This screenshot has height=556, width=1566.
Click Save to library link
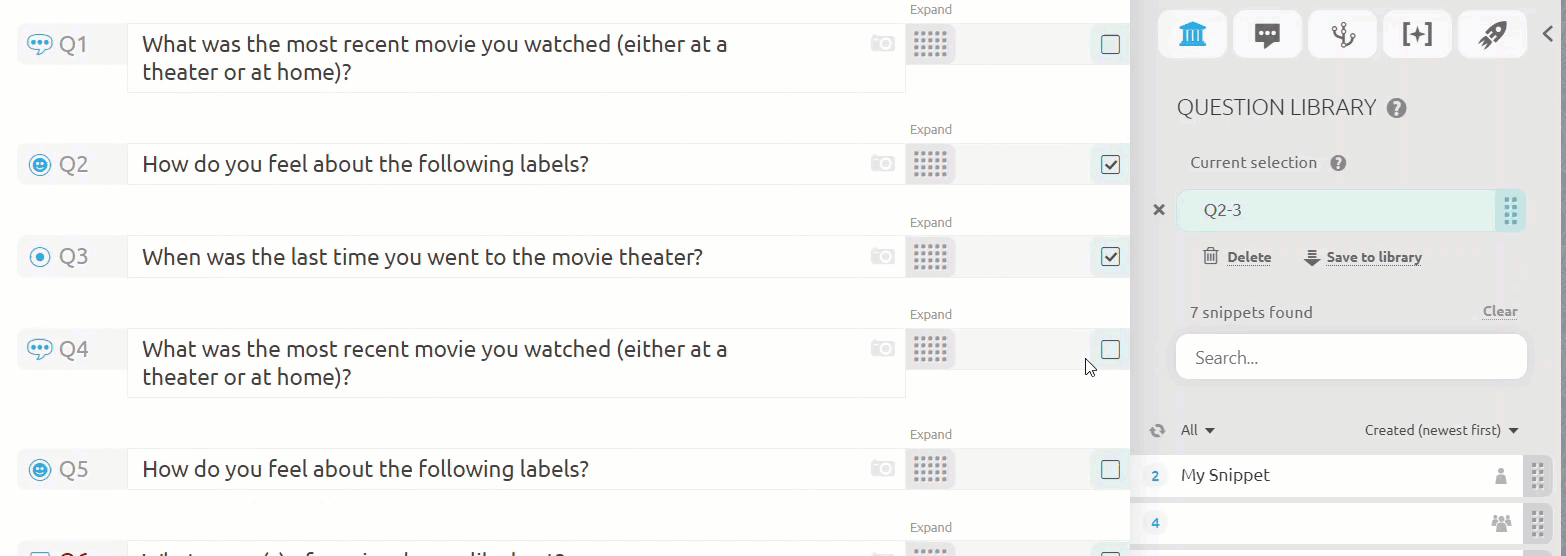(x=1363, y=257)
